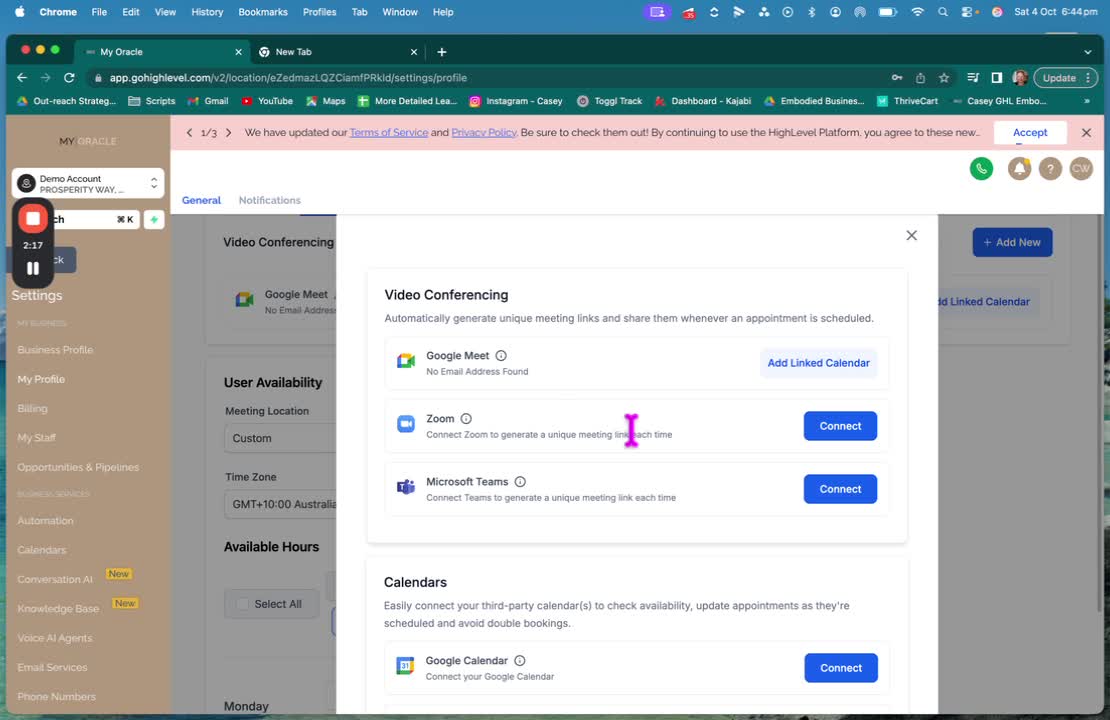Switch to the New Tab browser tab

(x=338, y=52)
